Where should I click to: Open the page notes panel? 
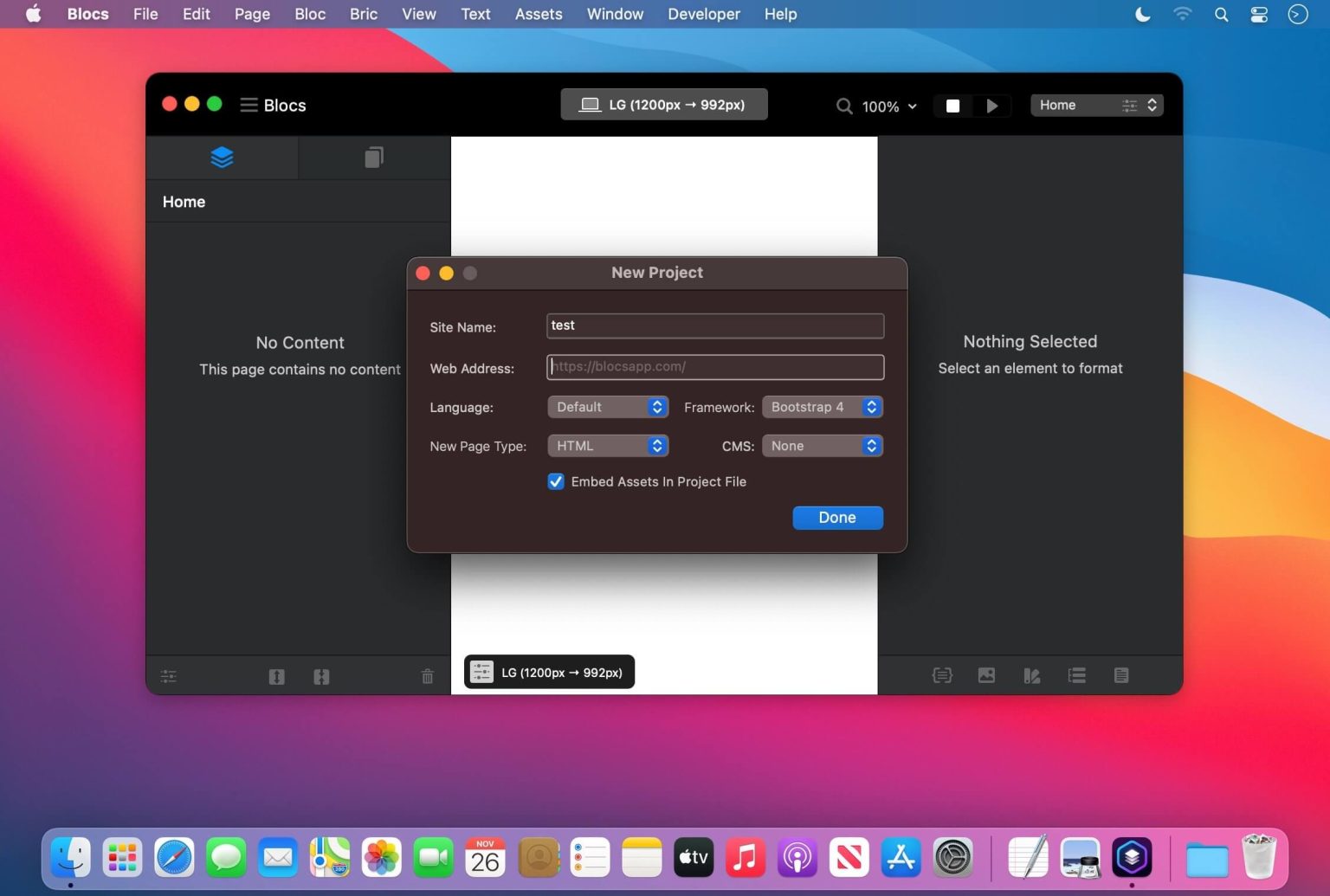[x=1121, y=675]
